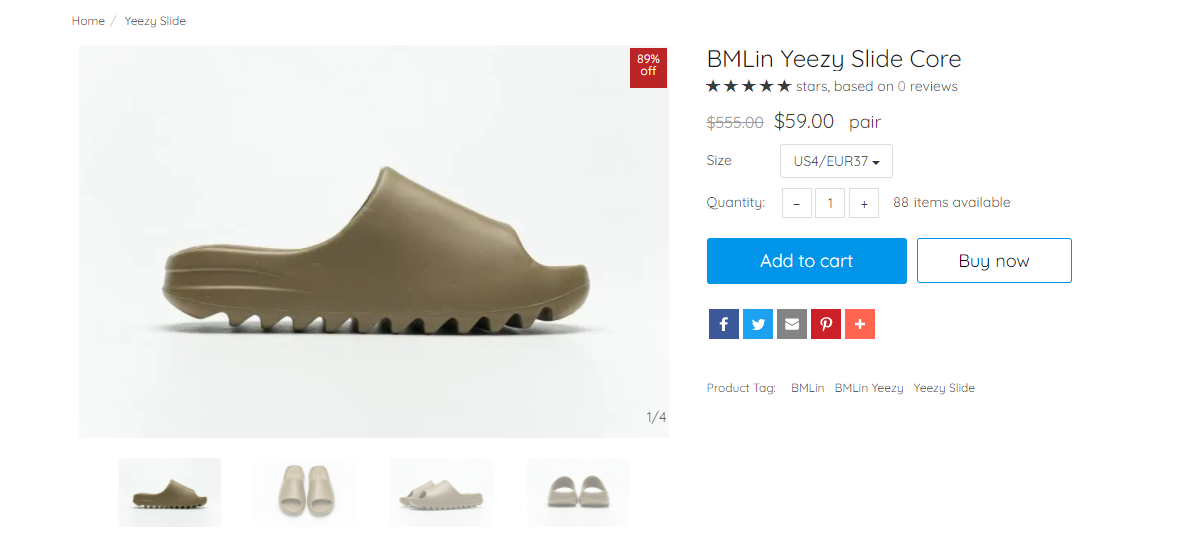This screenshot has width=1181, height=550.
Task: Select the angled beige slides thumbnail
Action: 442,492
